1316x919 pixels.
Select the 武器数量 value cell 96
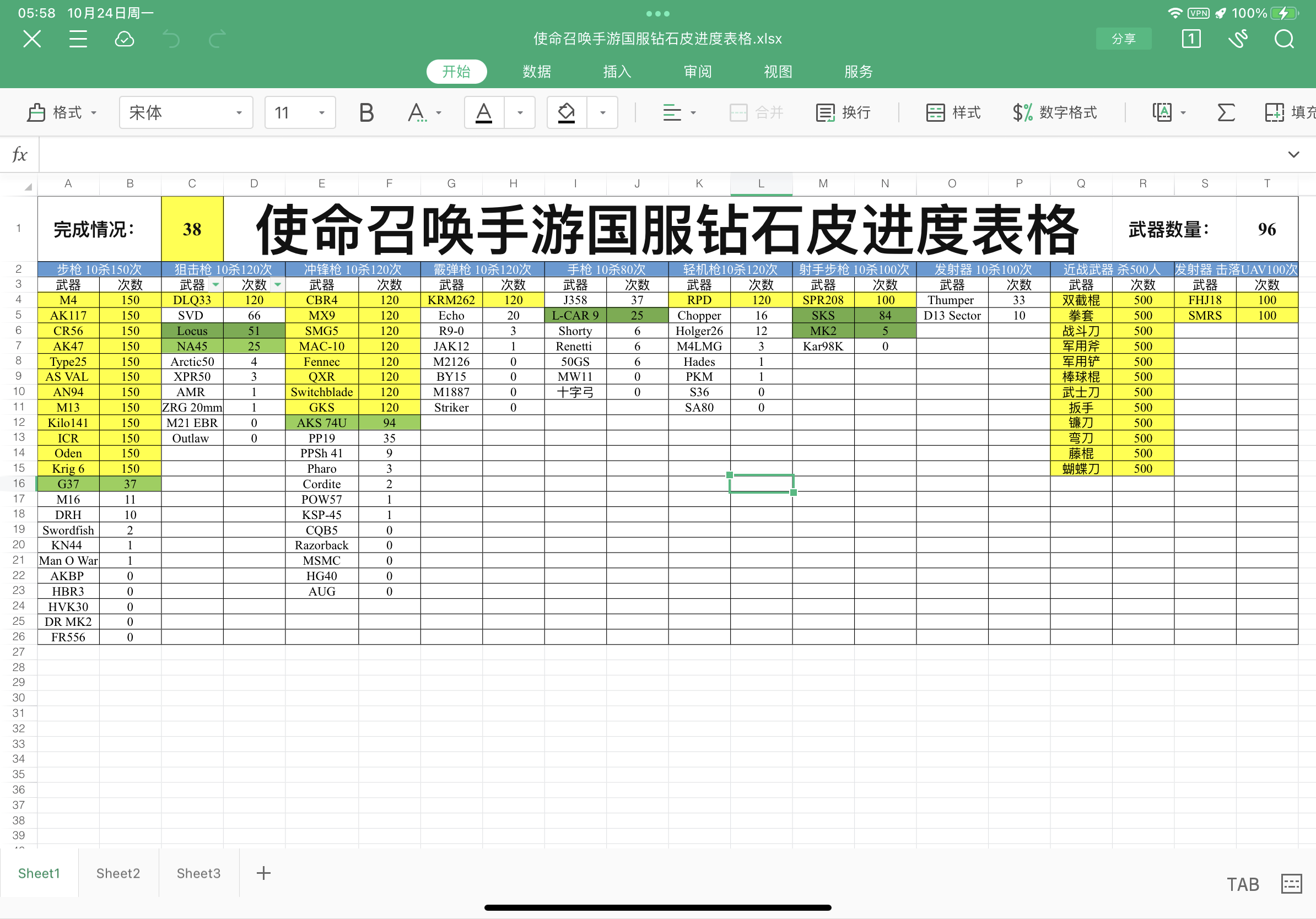pos(1267,229)
